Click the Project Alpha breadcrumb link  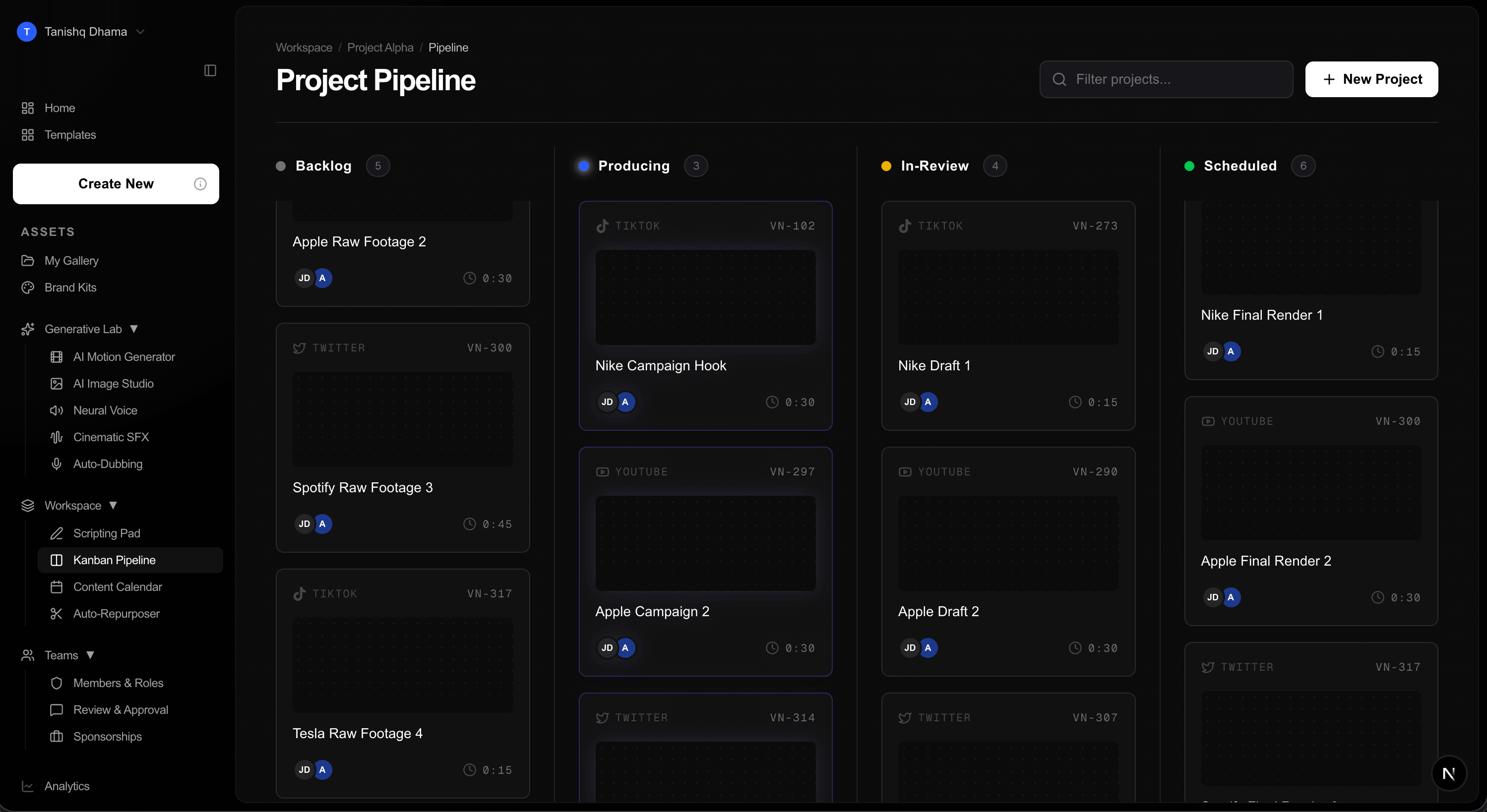[x=380, y=47]
